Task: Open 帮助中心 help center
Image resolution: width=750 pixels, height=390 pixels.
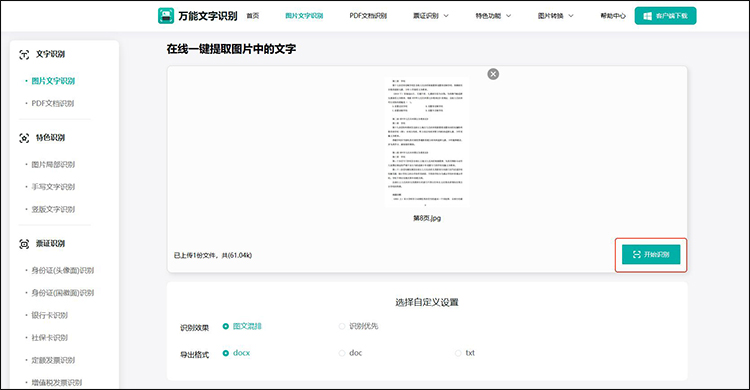Action: coord(613,16)
